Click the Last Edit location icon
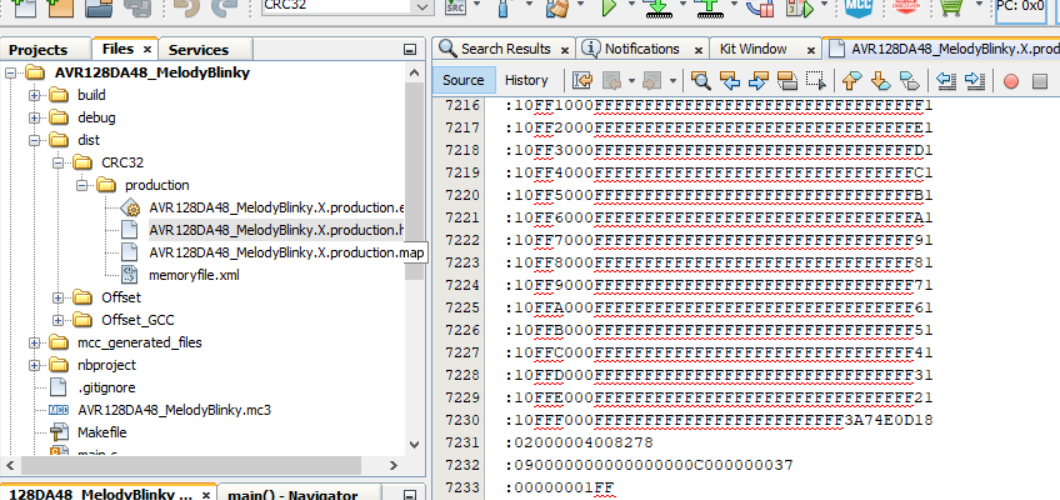This screenshot has height=500, width=1060. (582, 81)
